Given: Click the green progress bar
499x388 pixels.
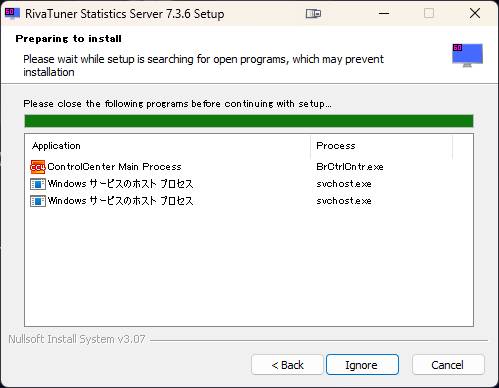Looking at the screenshot, I should (249, 121).
